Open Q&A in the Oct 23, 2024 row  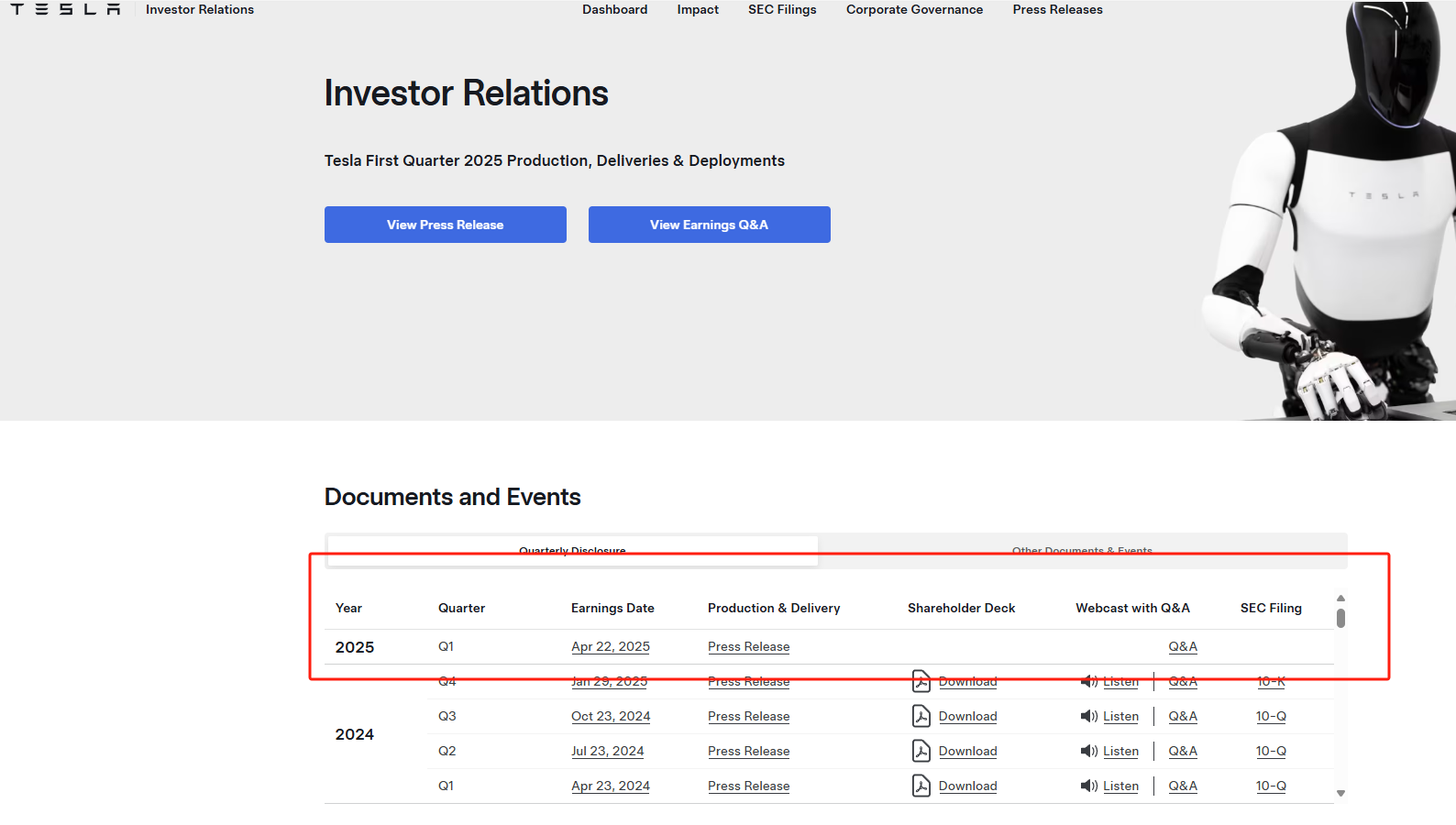click(x=1183, y=716)
